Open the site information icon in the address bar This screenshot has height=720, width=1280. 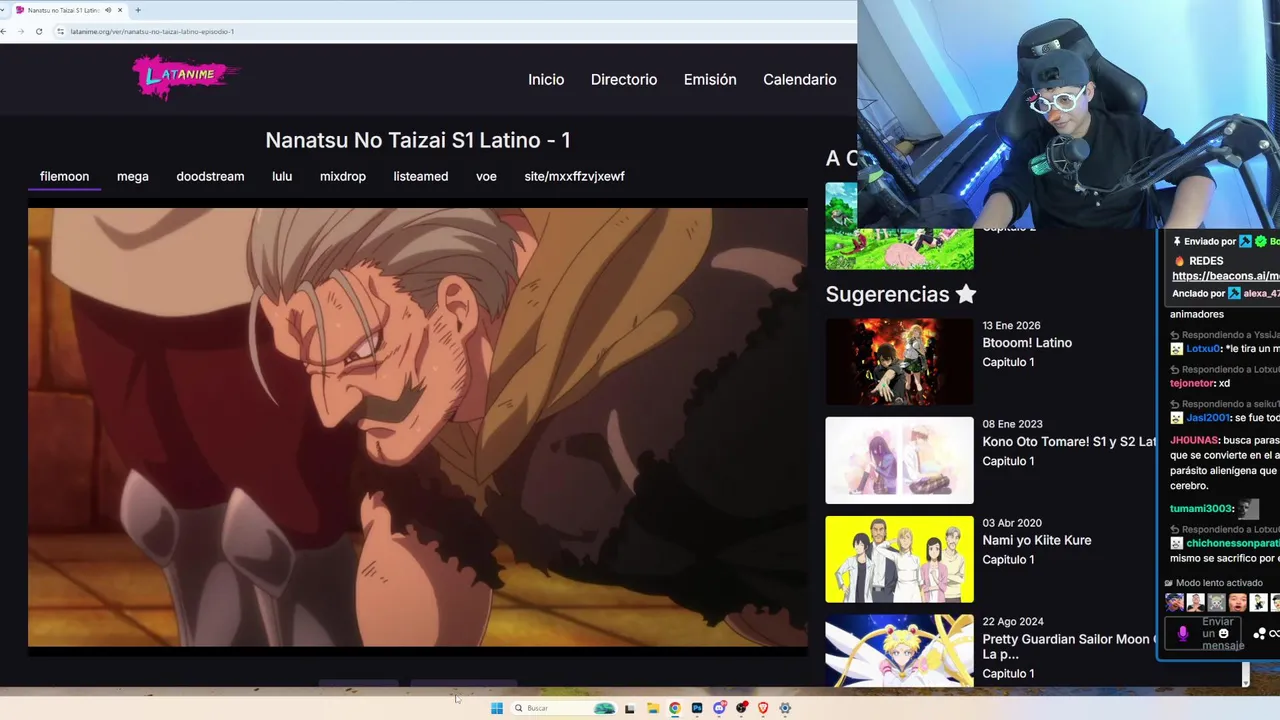coord(61,31)
